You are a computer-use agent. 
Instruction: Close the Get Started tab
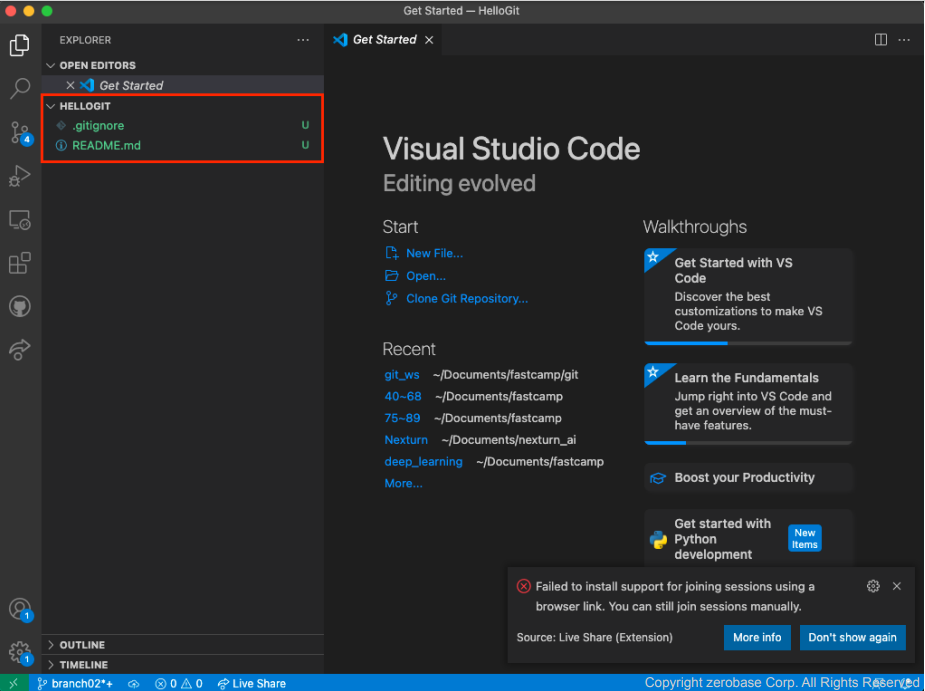click(x=429, y=40)
